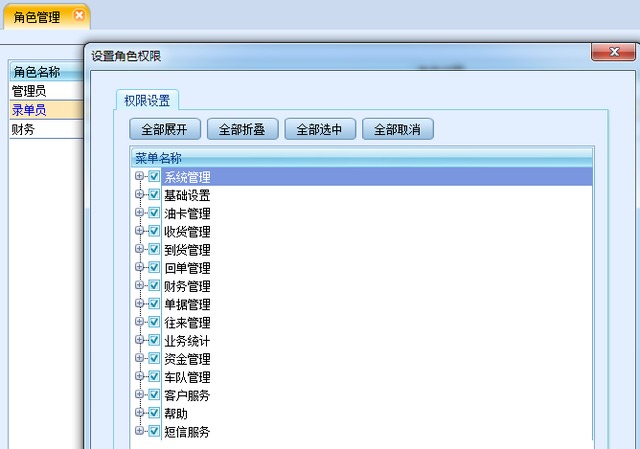The image size is (640, 449).
Task: Select the 往来管理 menu row label
Action: (x=187, y=322)
